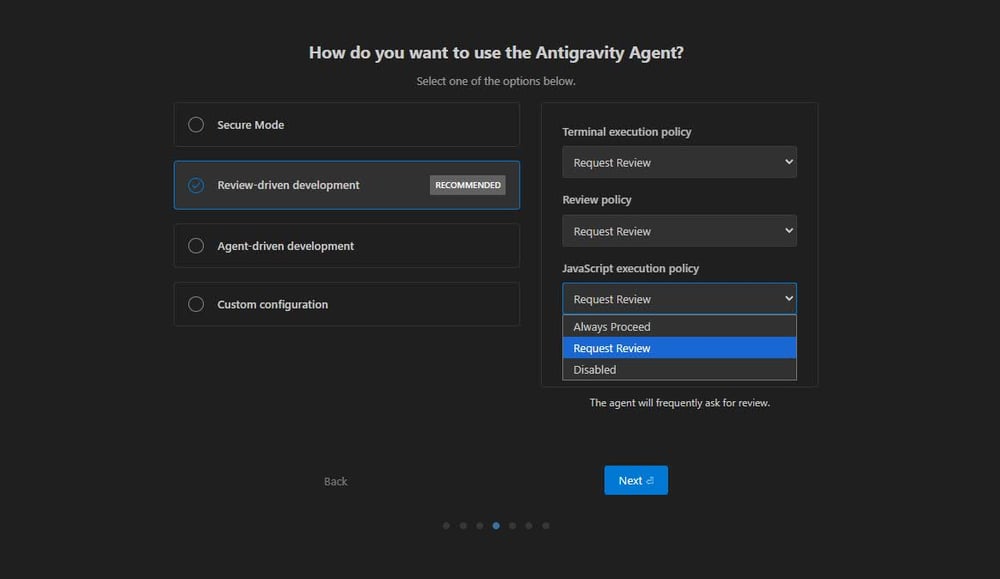Click the checked Review-driven development radio
This screenshot has width=1000, height=579.
[x=196, y=185]
